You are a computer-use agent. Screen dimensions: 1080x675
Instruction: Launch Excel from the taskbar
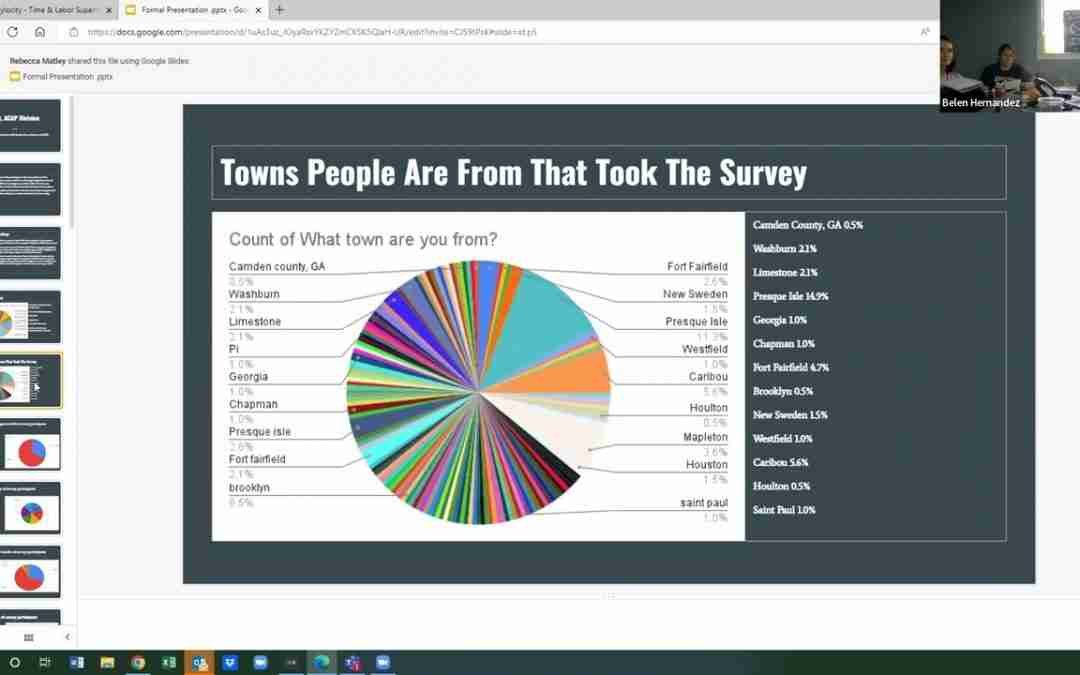(168, 662)
